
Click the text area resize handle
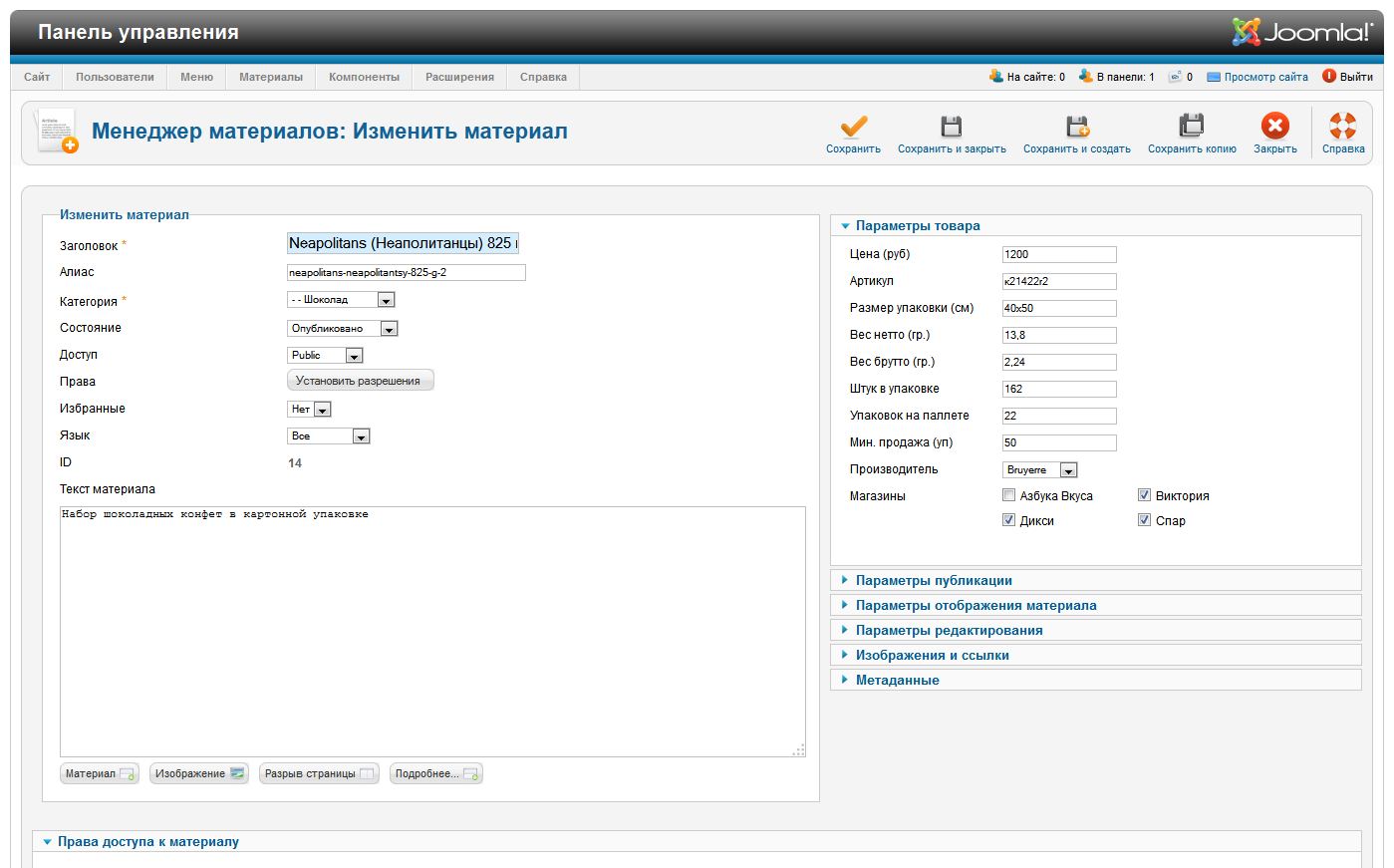pos(798,749)
